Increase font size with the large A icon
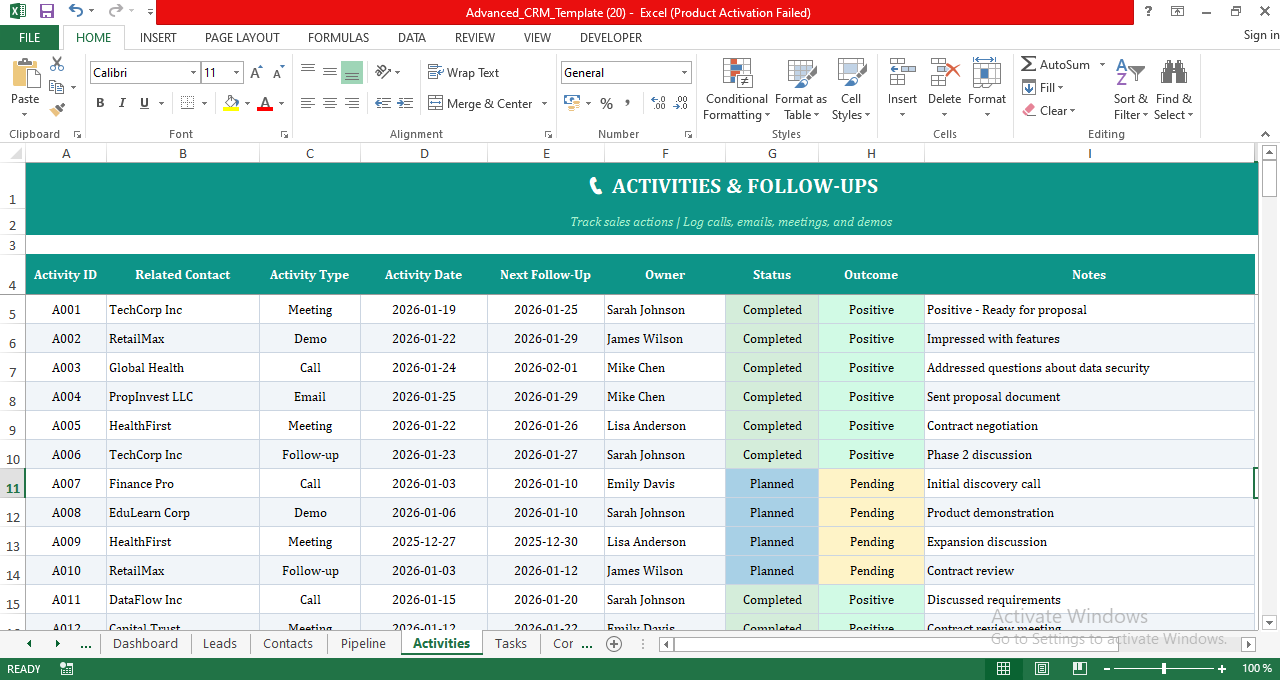1280x680 pixels. coord(256,72)
